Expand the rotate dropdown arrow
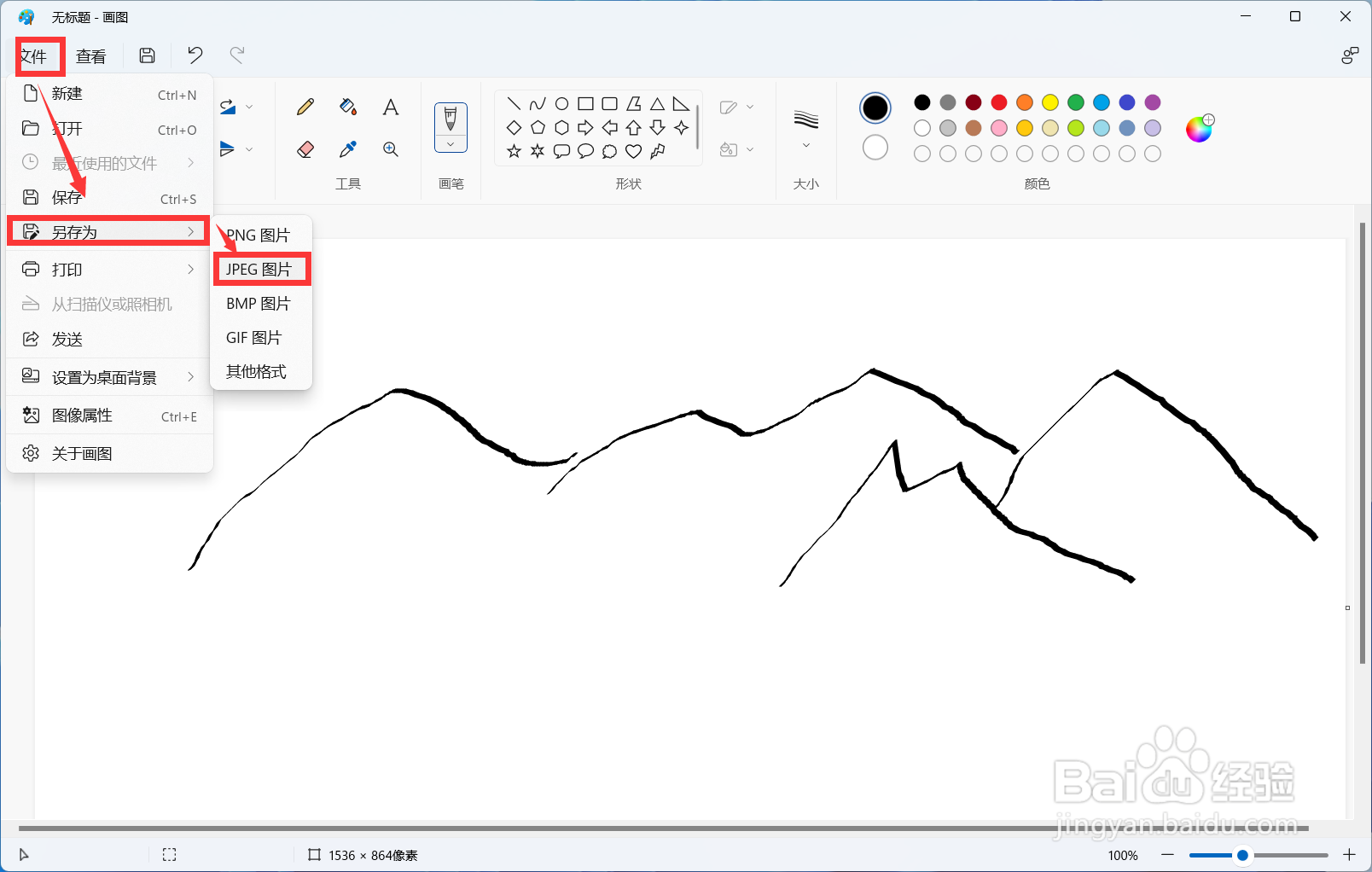 [249, 108]
